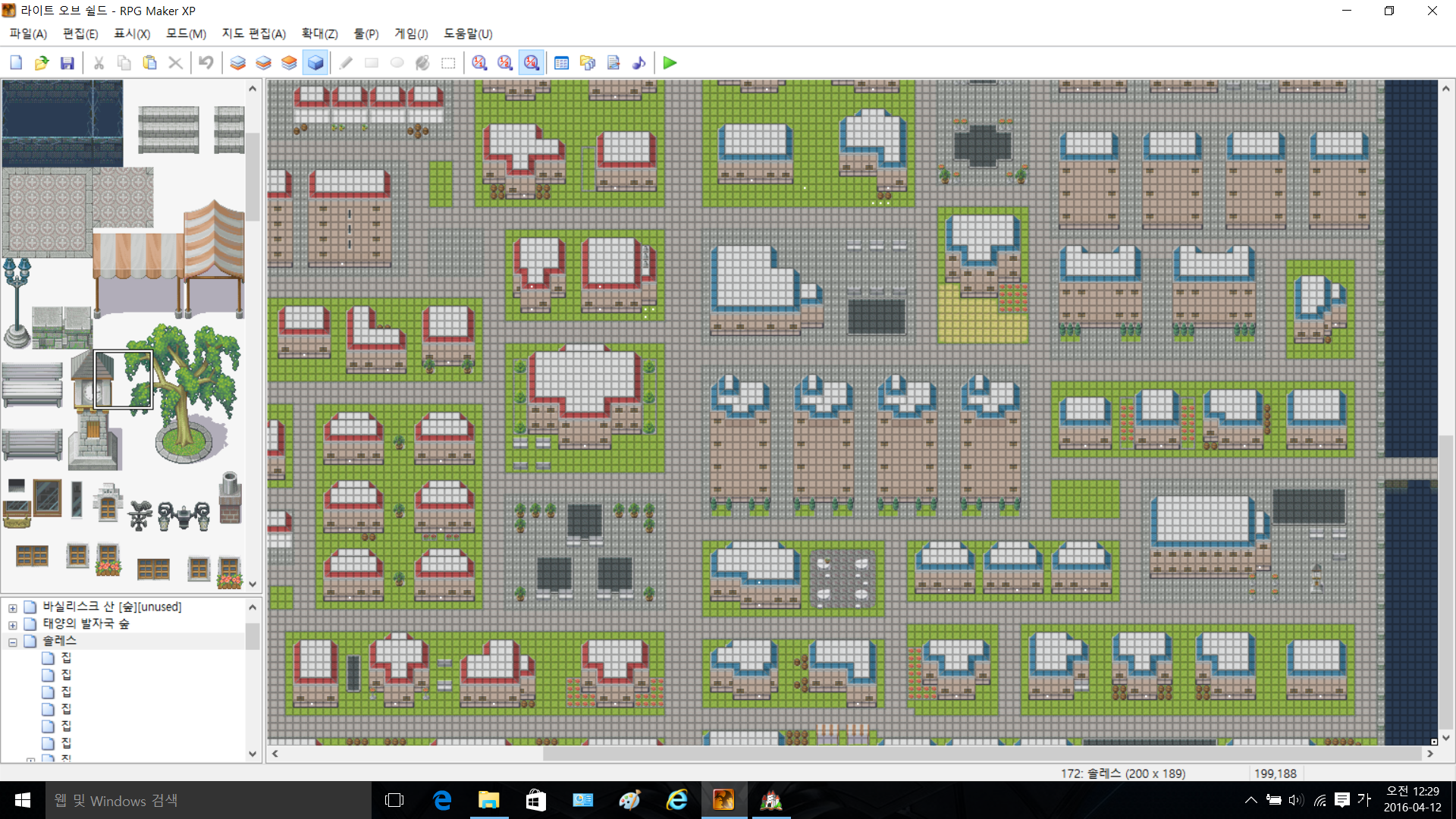The image size is (1456, 819).
Task: Open the 모드(M) menu
Action: [186, 34]
